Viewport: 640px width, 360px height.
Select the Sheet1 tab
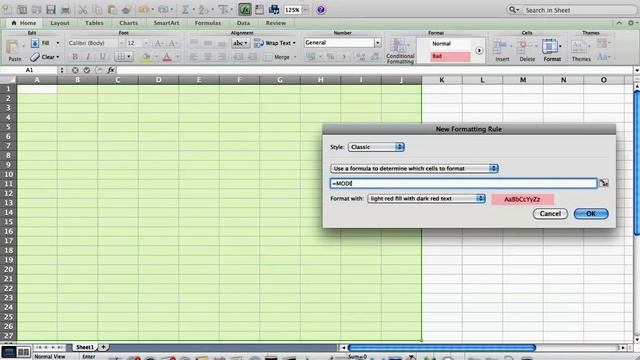[x=84, y=347]
